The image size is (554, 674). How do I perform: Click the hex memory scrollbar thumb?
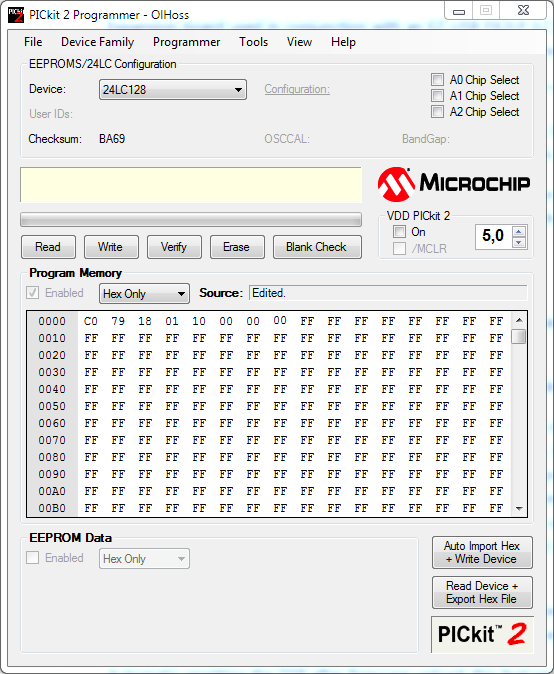pyautogui.click(x=519, y=337)
